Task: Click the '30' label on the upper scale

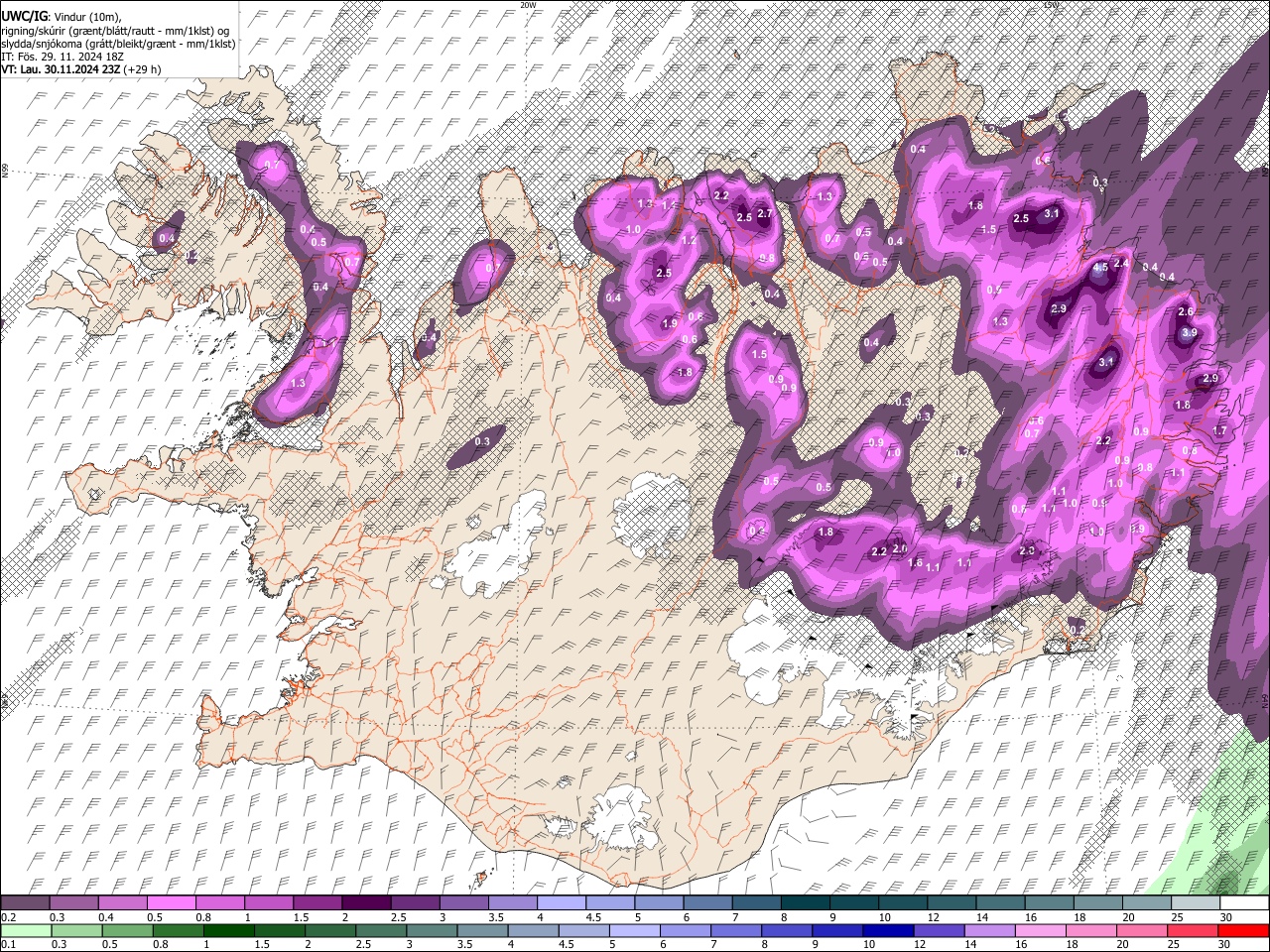Action: pos(1226,917)
